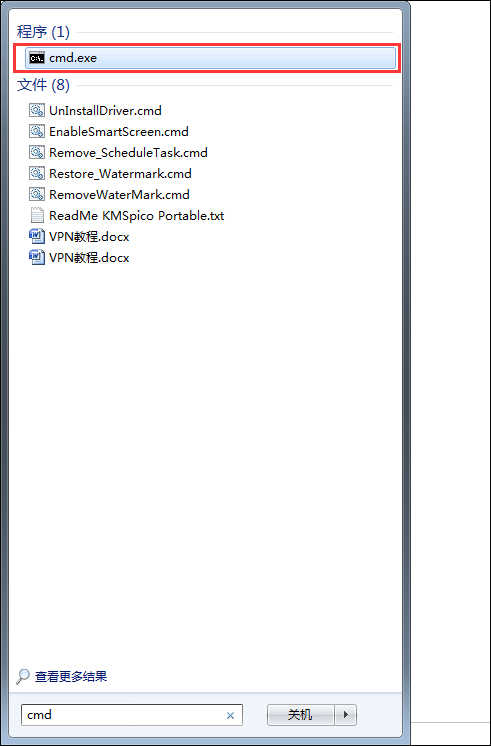The height and width of the screenshot is (746, 491).
Task: Click the gear icon beside RemoveWaterMark.cmd
Action: click(x=37, y=195)
